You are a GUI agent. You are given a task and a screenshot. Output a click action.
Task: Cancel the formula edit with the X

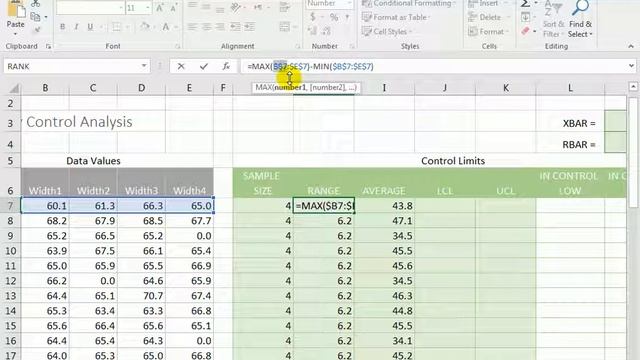pos(181,66)
